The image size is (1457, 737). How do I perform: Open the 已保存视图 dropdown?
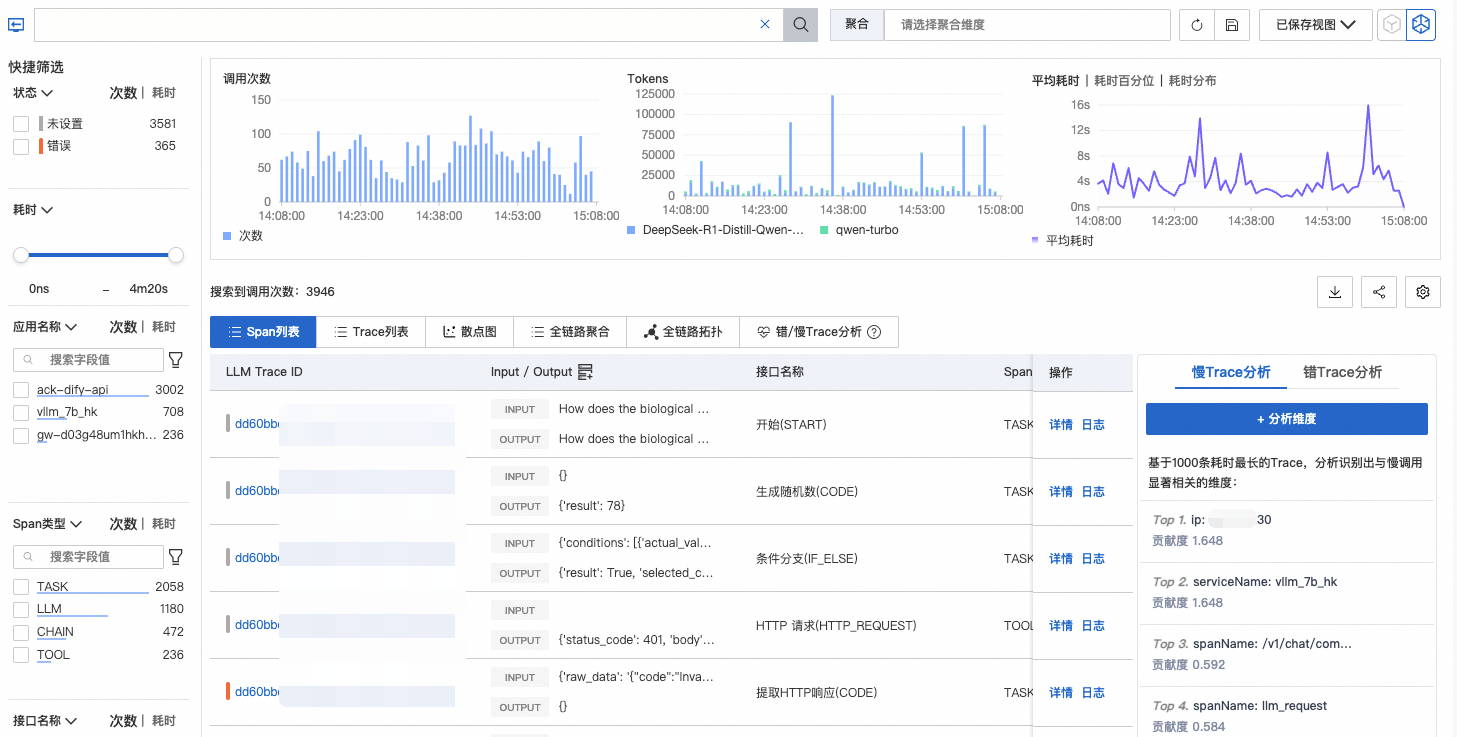[1315, 25]
